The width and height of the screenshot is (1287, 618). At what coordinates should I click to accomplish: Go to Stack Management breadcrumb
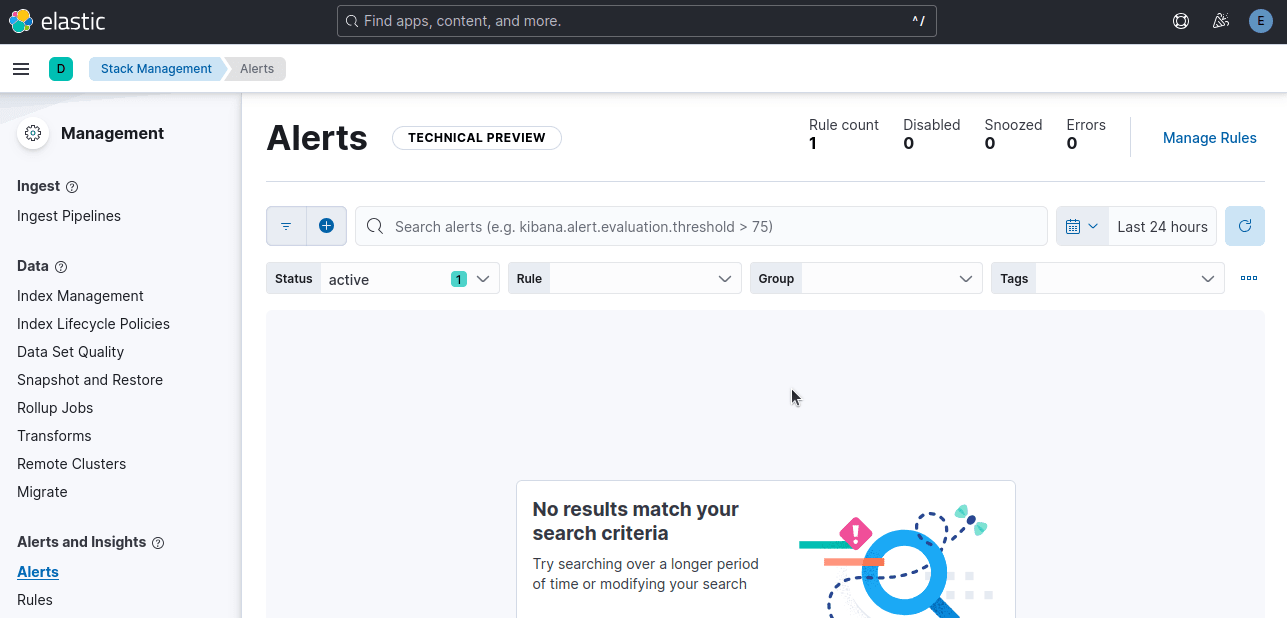tap(156, 69)
